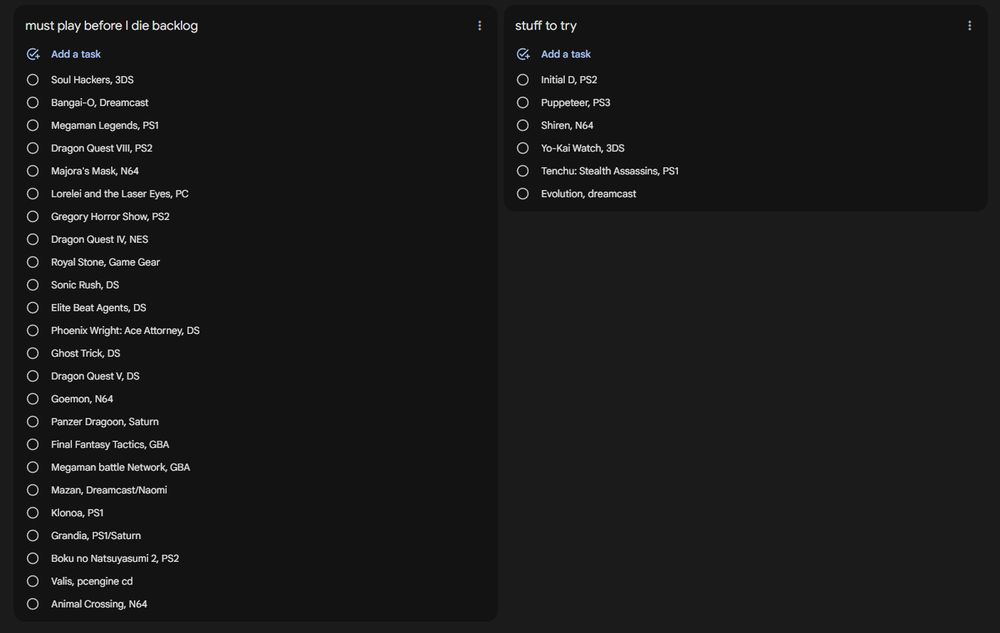Viewport: 1000px width, 633px height.
Task: Check off 'Panzer Dragoon, Saturn'
Action: pyautogui.click(x=33, y=421)
